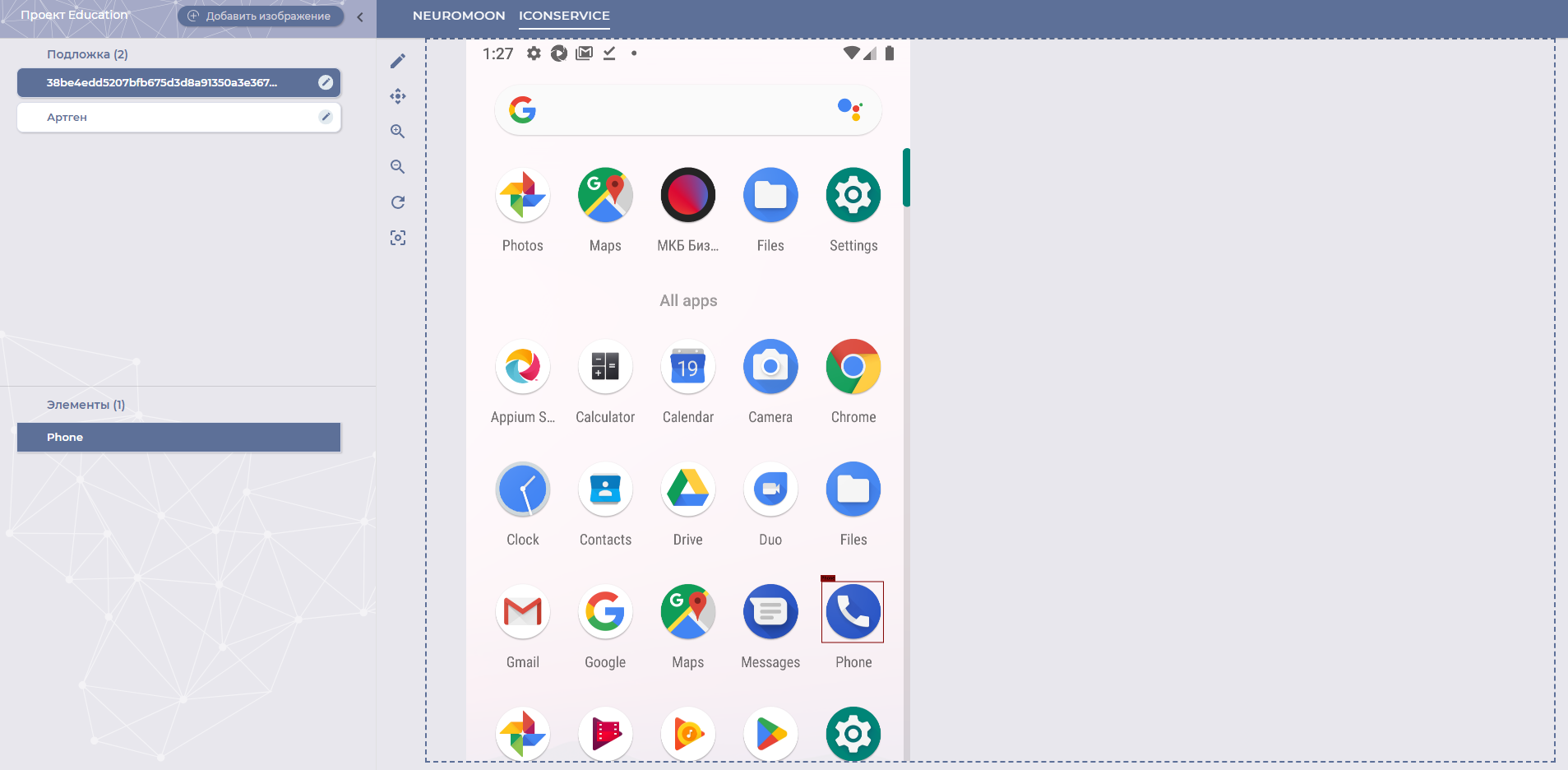The width and height of the screenshot is (1568, 770).
Task: Open the Calendar app icon
Action: coord(688,367)
